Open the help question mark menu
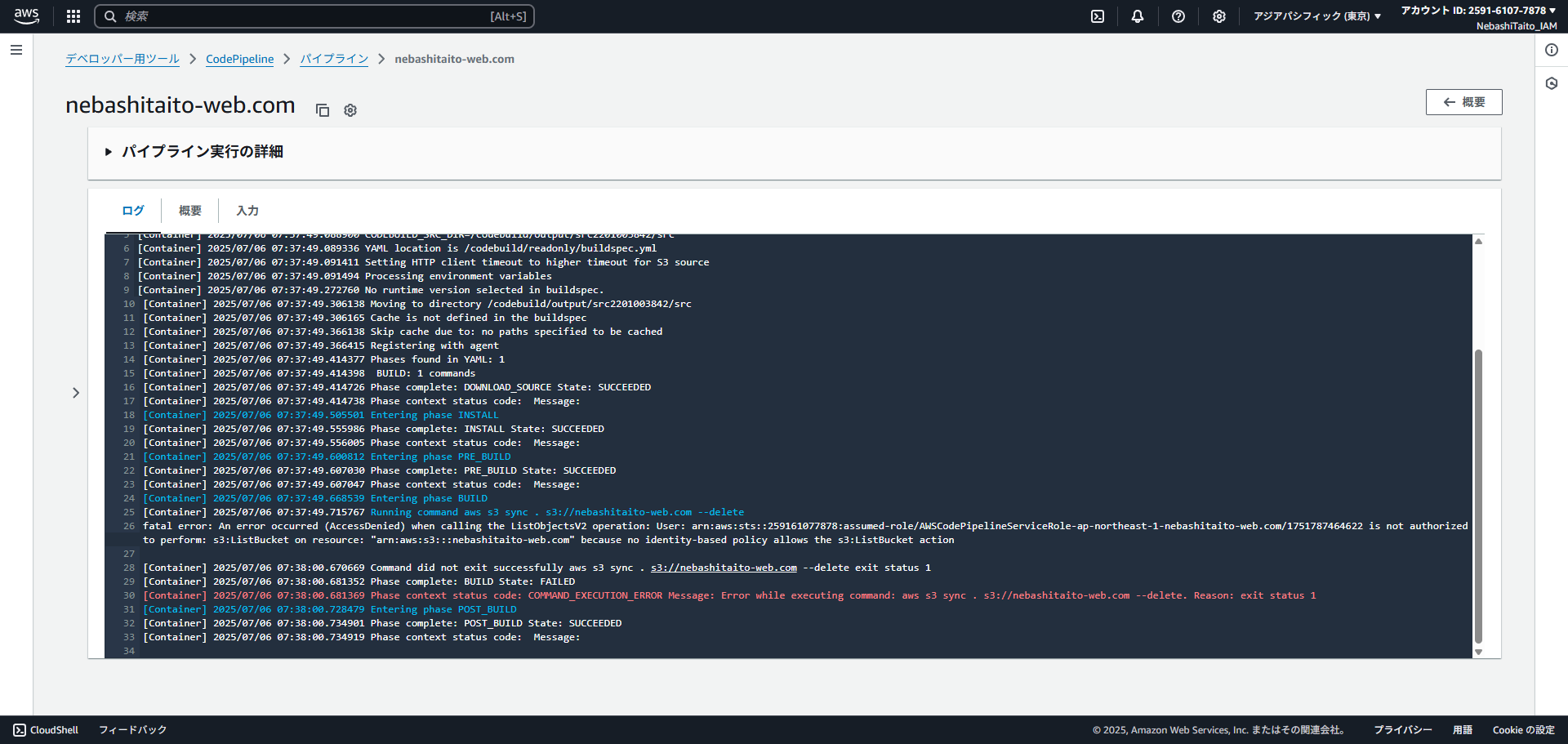This screenshot has height=744, width=1568. [1178, 16]
